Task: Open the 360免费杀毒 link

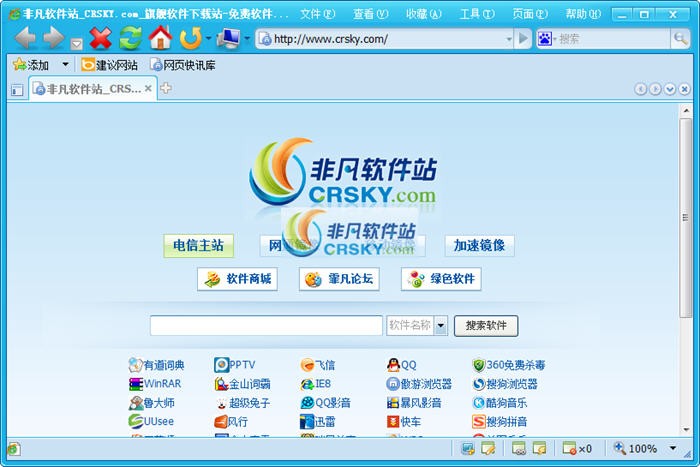Action: coord(509,365)
